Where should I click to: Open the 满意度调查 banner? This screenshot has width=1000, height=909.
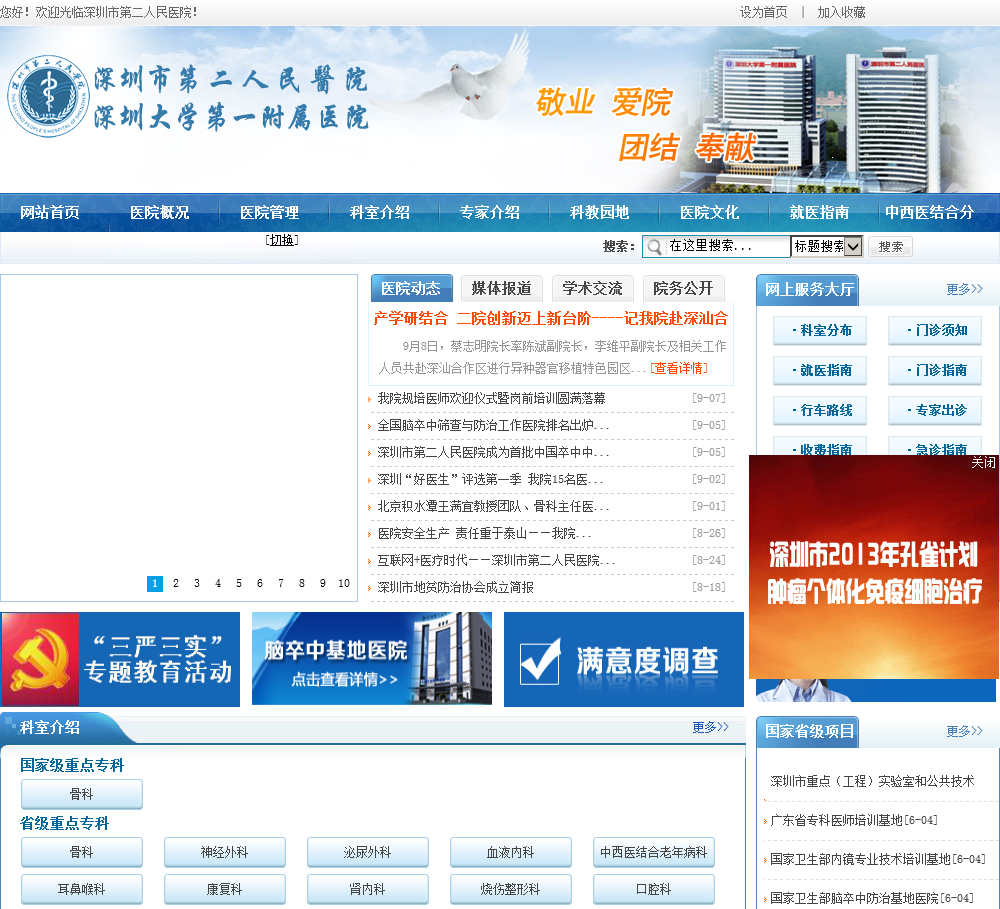point(624,660)
